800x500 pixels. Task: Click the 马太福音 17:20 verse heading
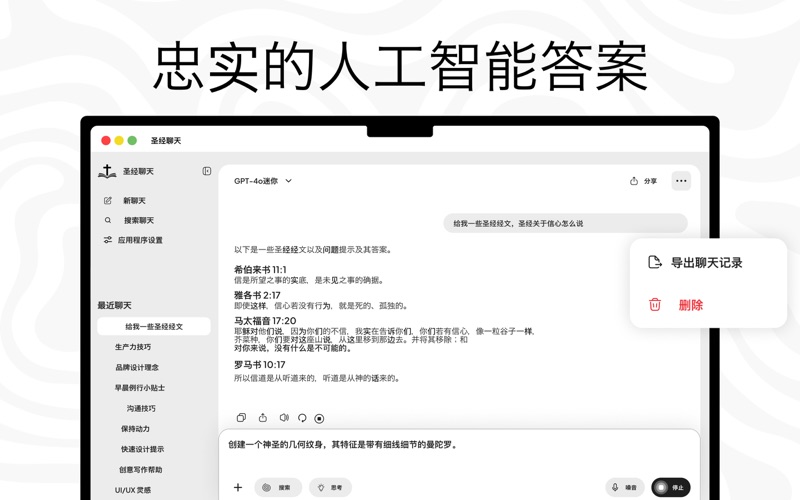(265, 320)
